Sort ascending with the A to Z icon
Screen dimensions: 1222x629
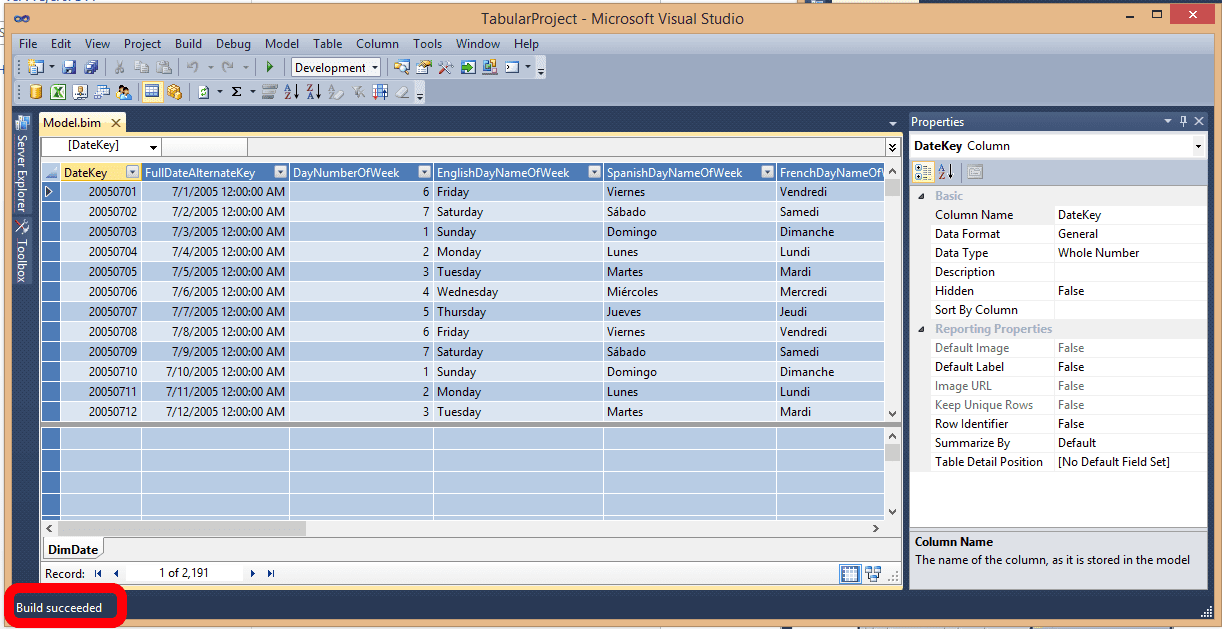click(x=291, y=92)
